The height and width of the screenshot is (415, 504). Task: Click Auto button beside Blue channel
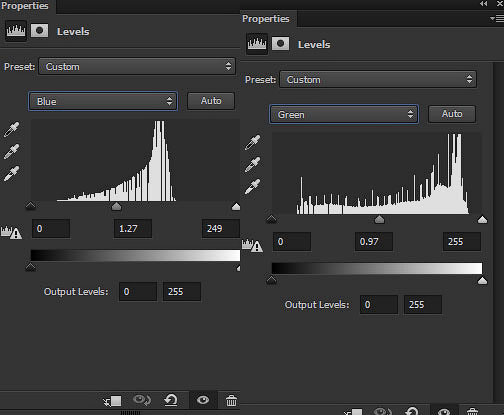click(211, 101)
